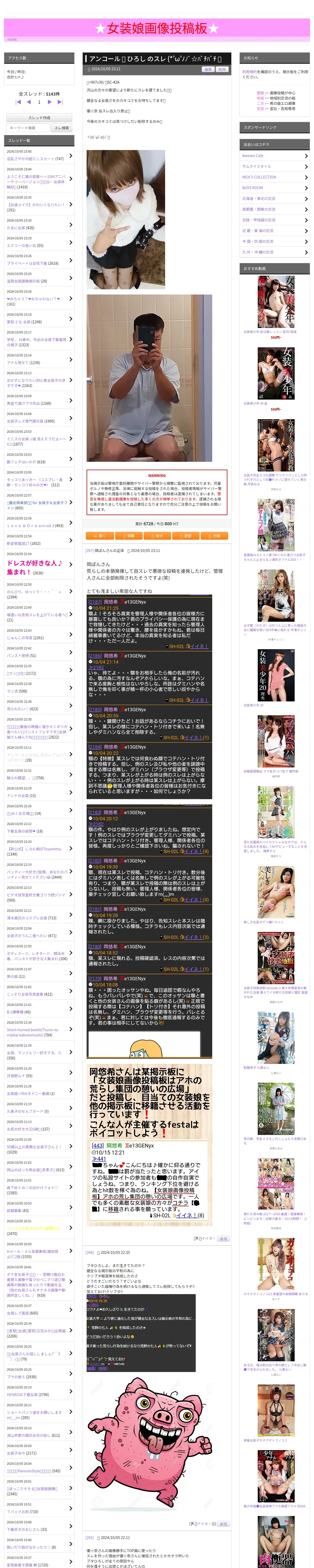
Task: Click chevron beside Love & Dream vol.3 thread
Action: (x=71, y=523)
